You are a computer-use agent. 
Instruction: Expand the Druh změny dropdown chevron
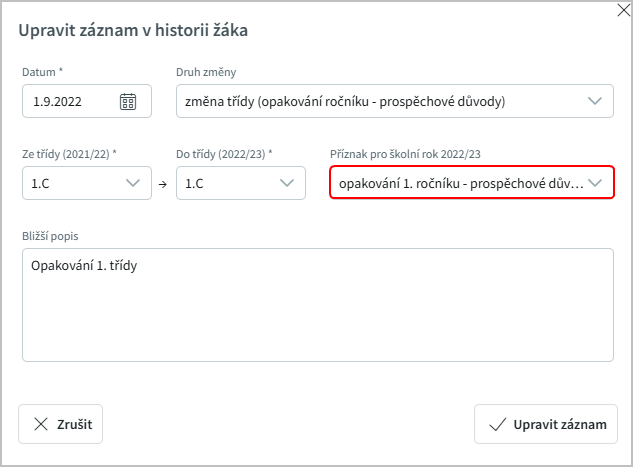click(x=595, y=101)
